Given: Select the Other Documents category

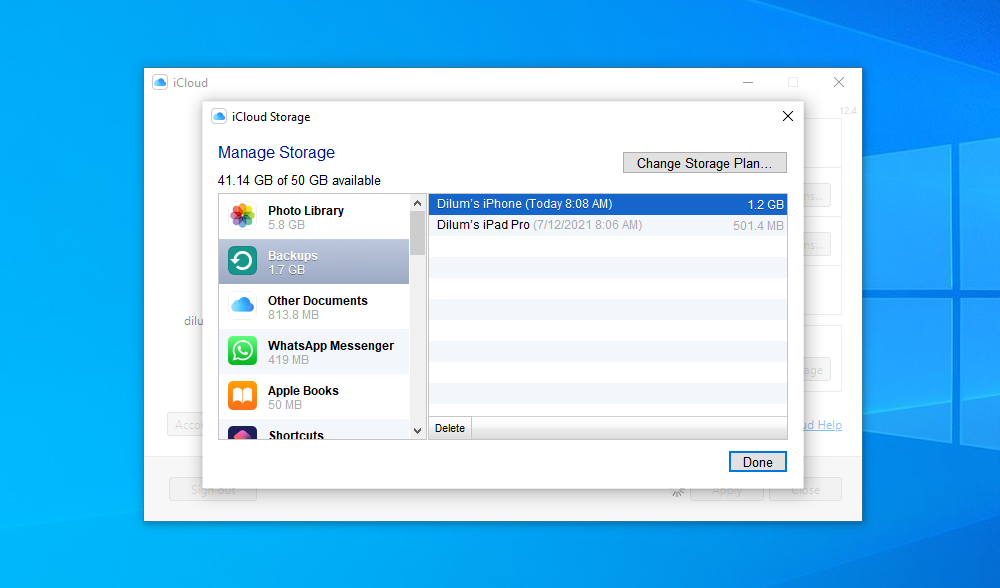Looking at the screenshot, I should pos(314,307).
